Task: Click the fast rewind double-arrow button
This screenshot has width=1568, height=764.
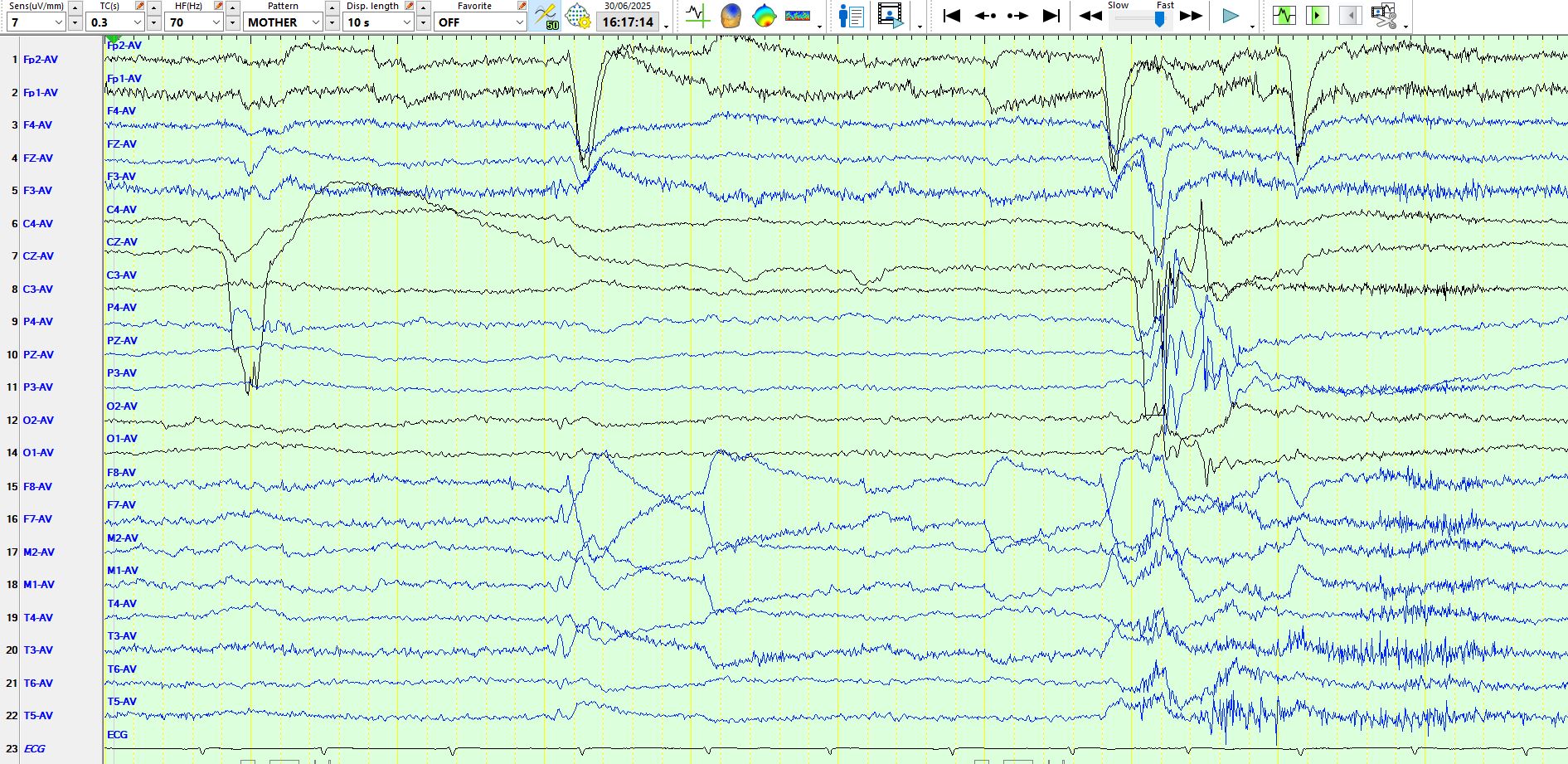Action: pyautogui.click(x=1091, y=16)
